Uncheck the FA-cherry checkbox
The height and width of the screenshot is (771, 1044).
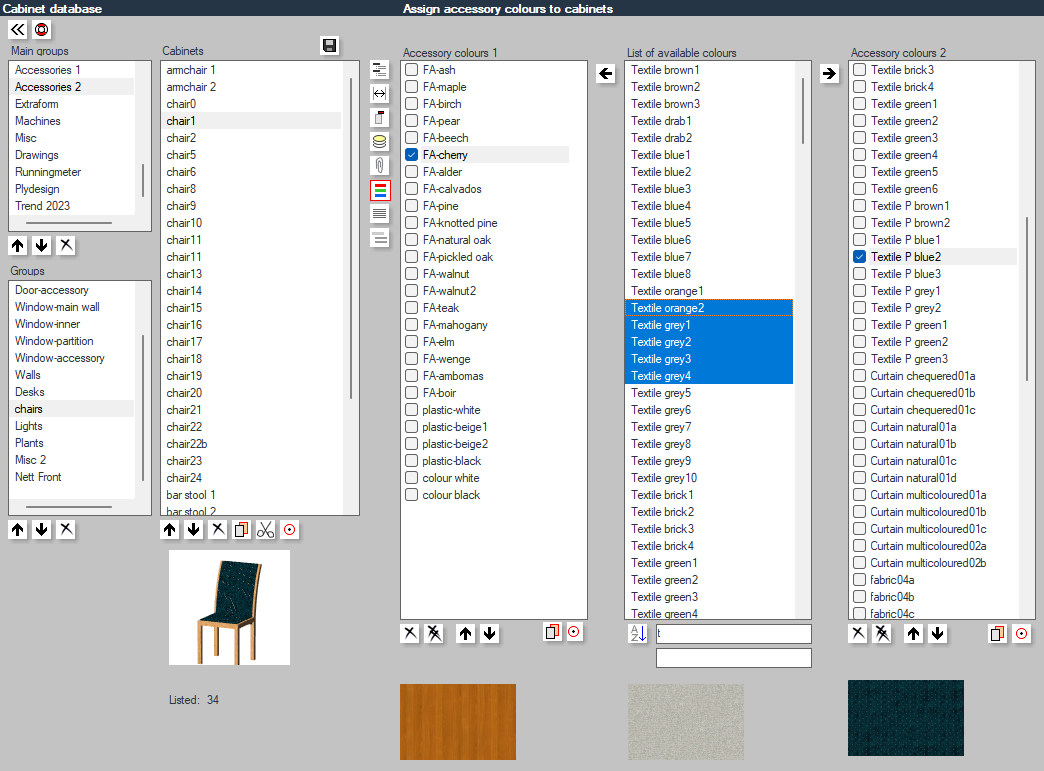pos(411,154)
